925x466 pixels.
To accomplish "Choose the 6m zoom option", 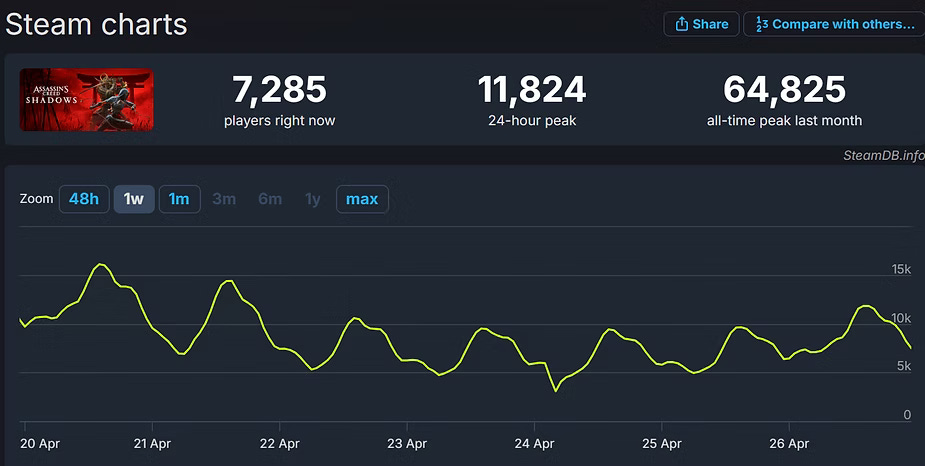I will click(x=270, y=199).
